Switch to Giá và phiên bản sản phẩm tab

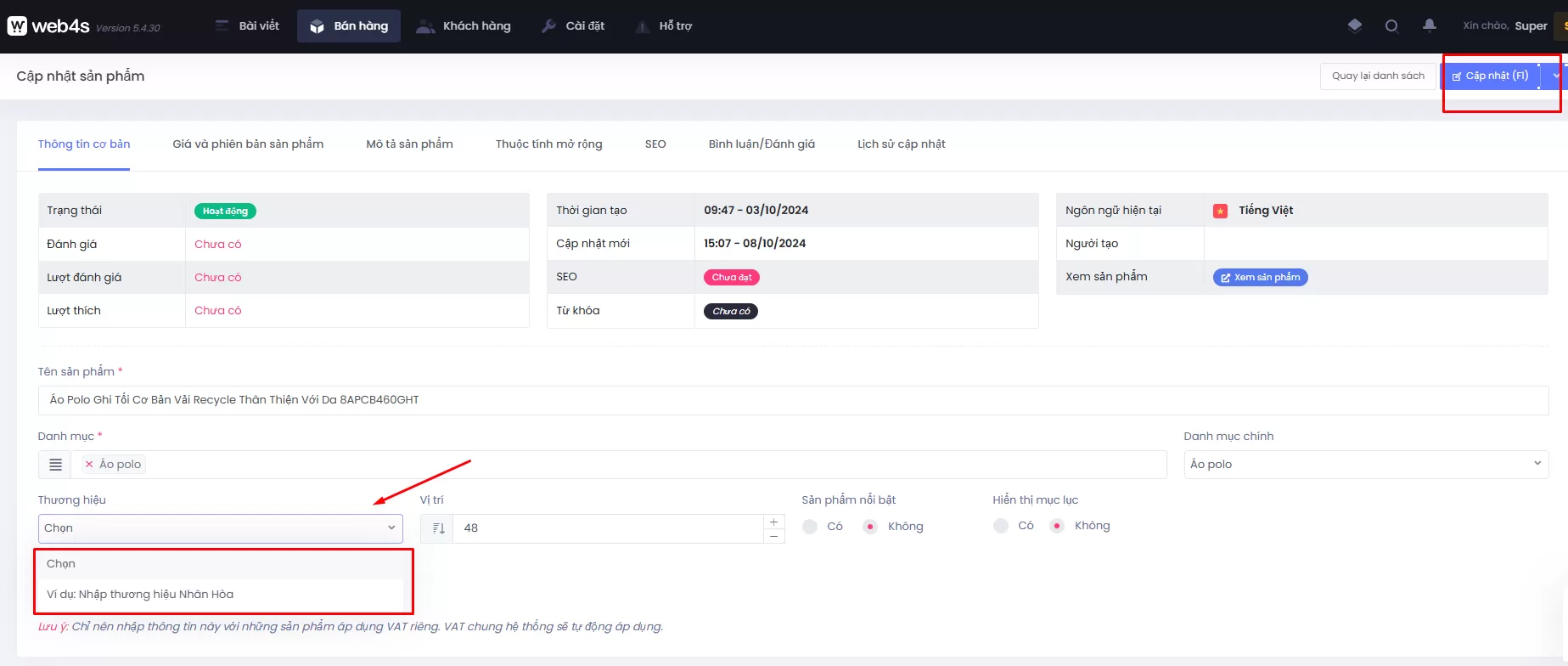point(248,144)
